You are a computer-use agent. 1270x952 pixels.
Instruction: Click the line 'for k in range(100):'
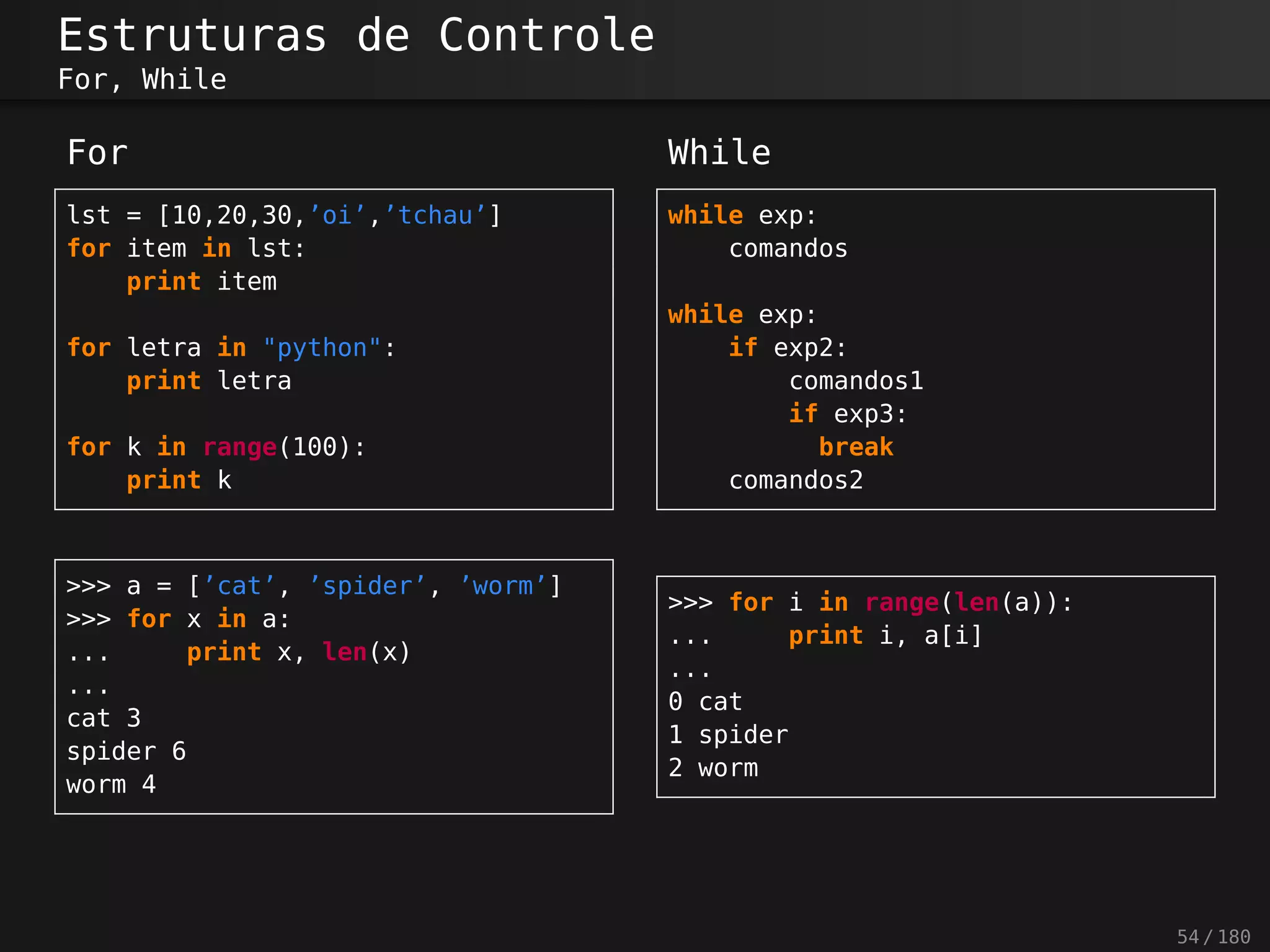point(216,447)
